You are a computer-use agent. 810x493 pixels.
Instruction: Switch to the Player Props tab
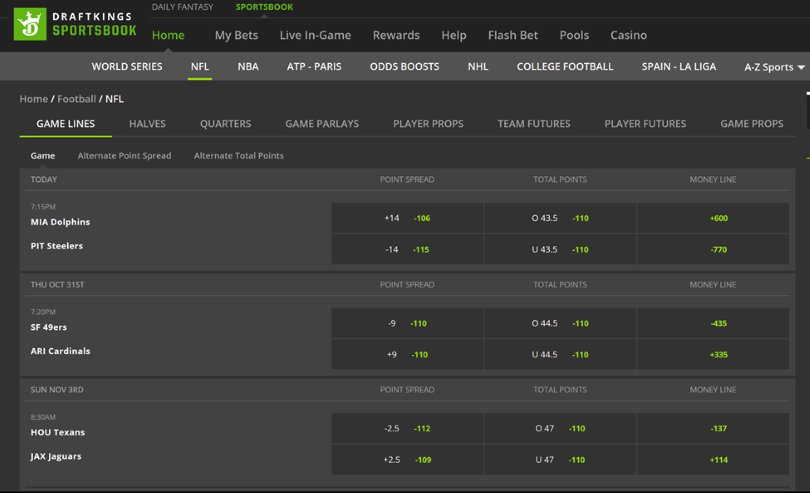click(x=428, y=124)
